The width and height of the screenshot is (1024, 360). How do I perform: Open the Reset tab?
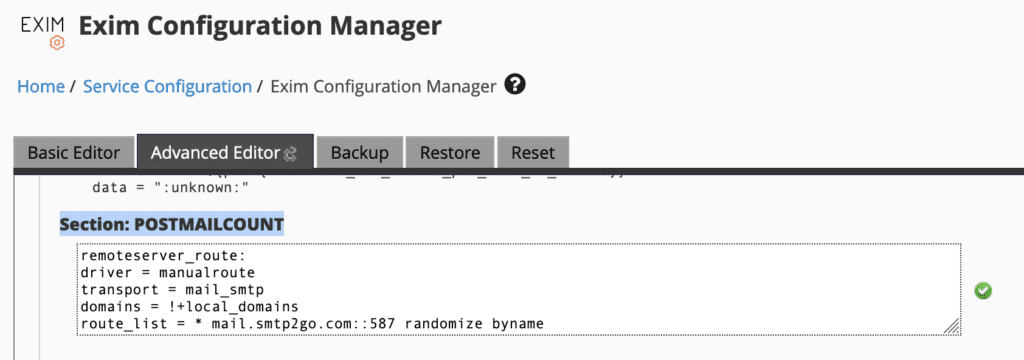pos(533,153)
